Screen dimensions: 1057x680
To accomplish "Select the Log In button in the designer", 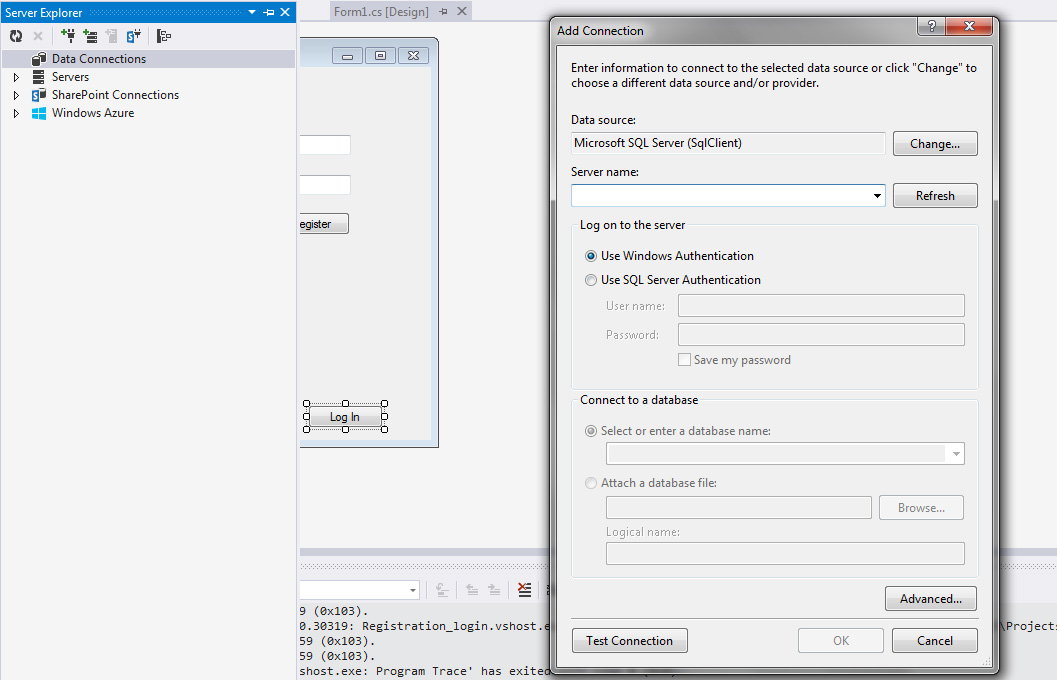I will 345,417.
